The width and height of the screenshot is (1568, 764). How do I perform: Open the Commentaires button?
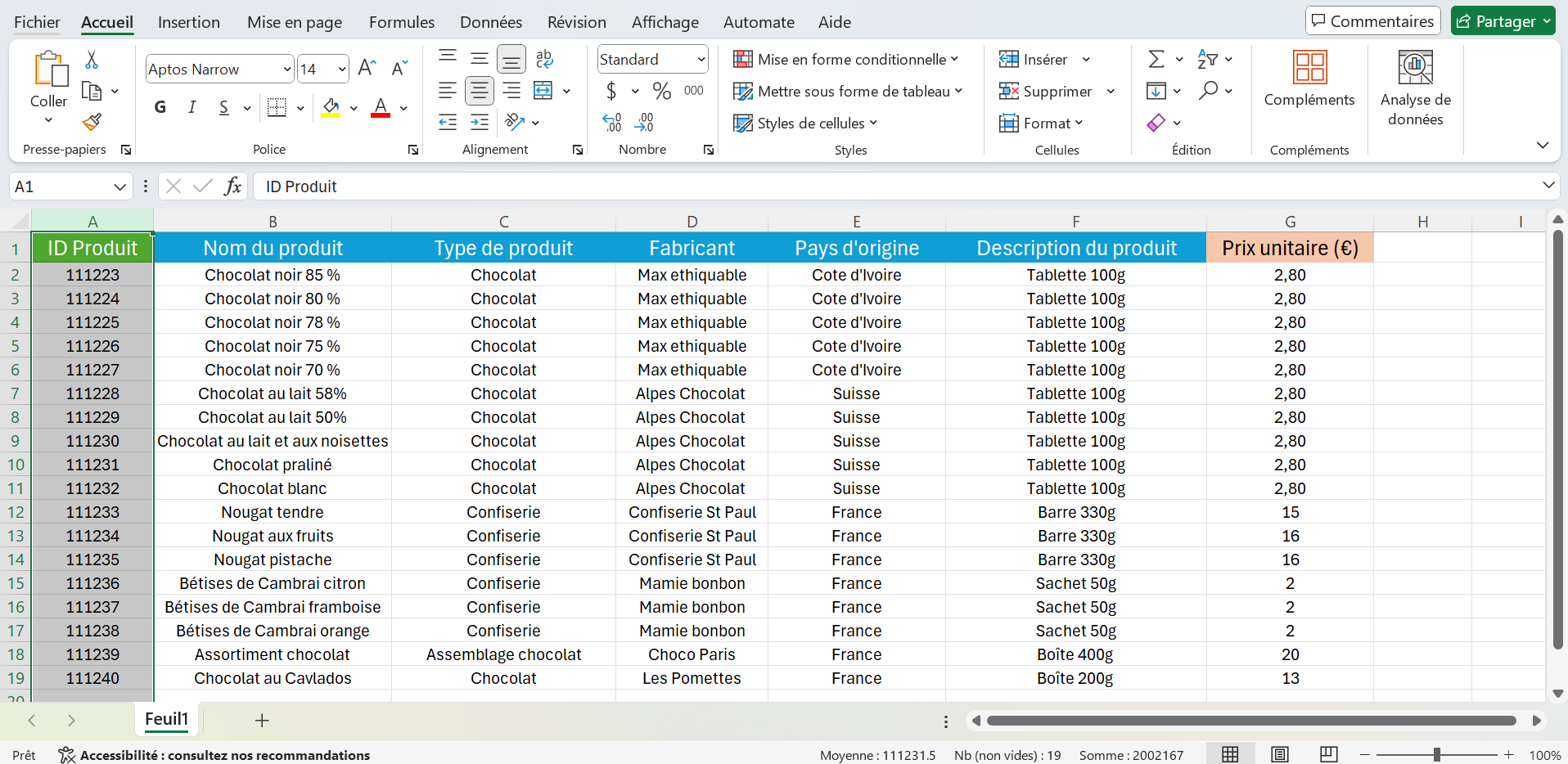1372,21
